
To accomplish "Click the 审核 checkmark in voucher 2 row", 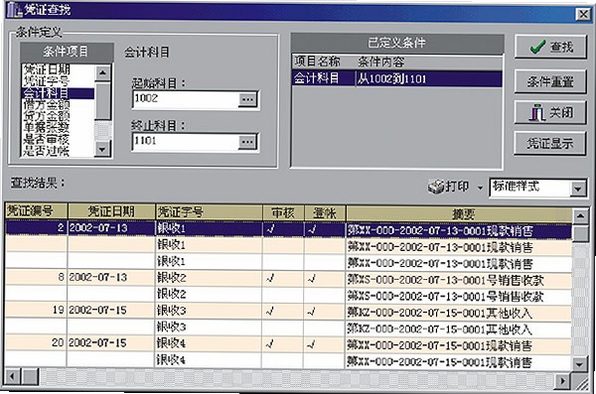I will [x=271, y=229].
